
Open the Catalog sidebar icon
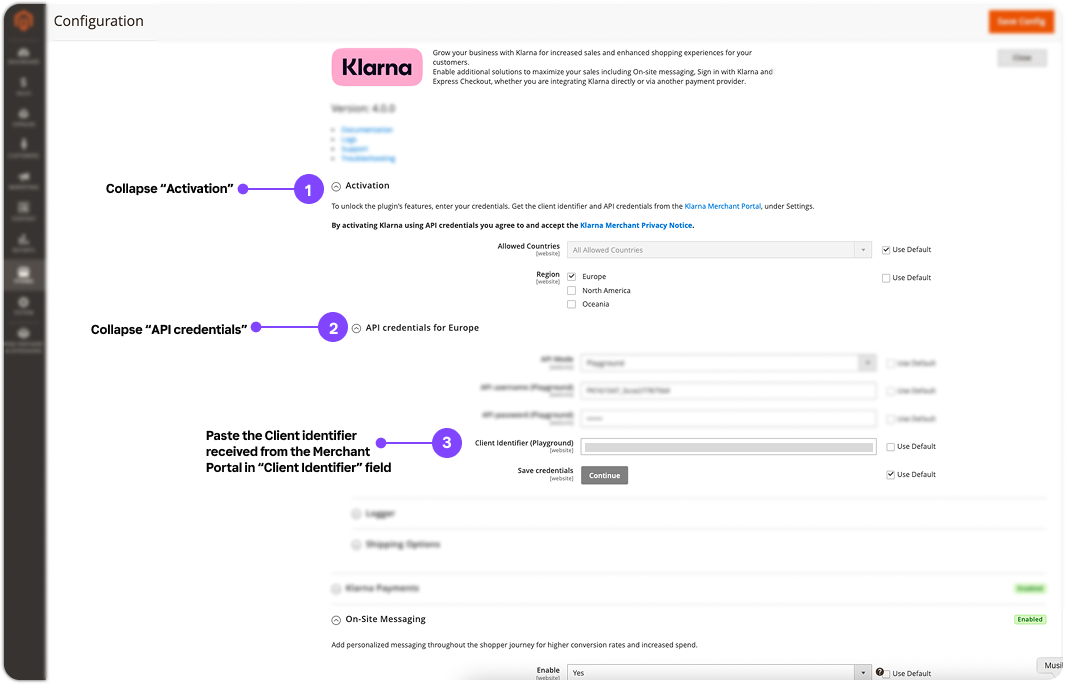click(x=23, y=116)
